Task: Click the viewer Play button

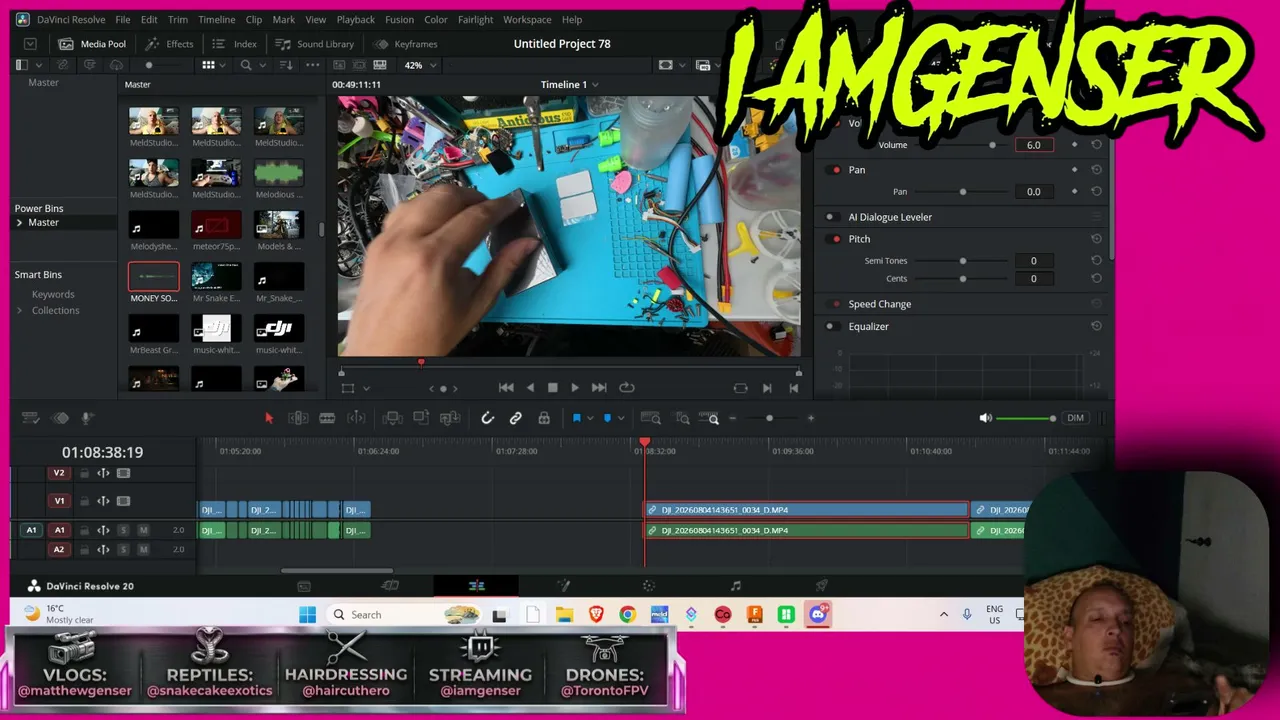Action: 575,388
